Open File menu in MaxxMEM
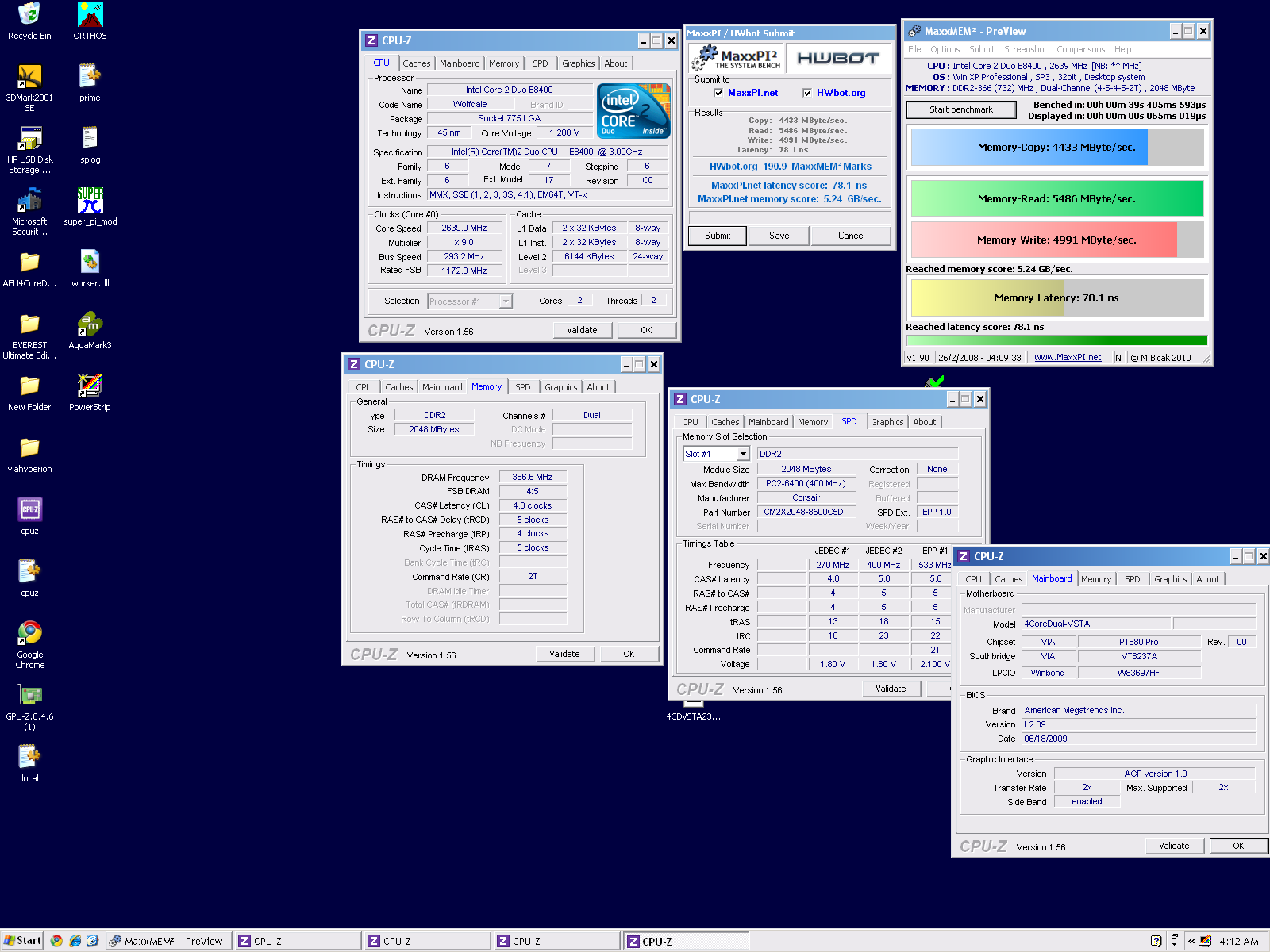 pyautogui.click(x=914, y=49)
